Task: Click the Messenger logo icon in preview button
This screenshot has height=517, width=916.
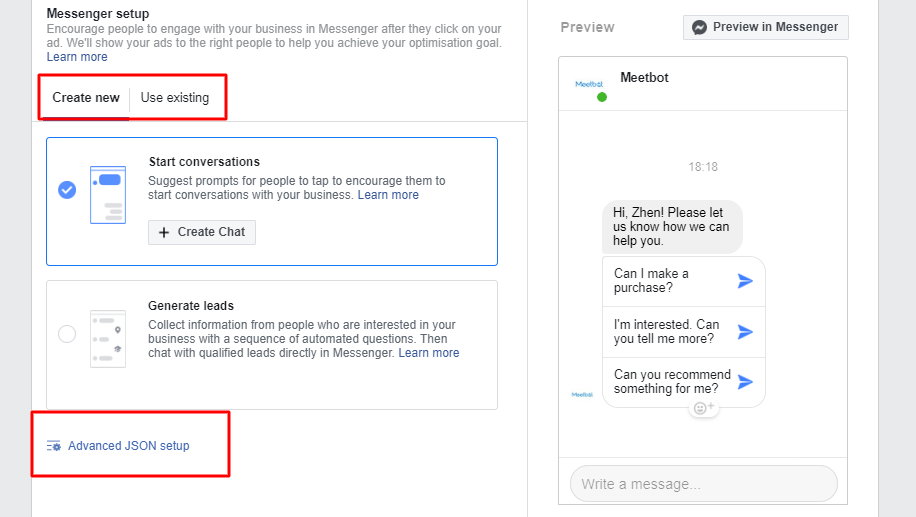Action: click(x=699, y=27)
